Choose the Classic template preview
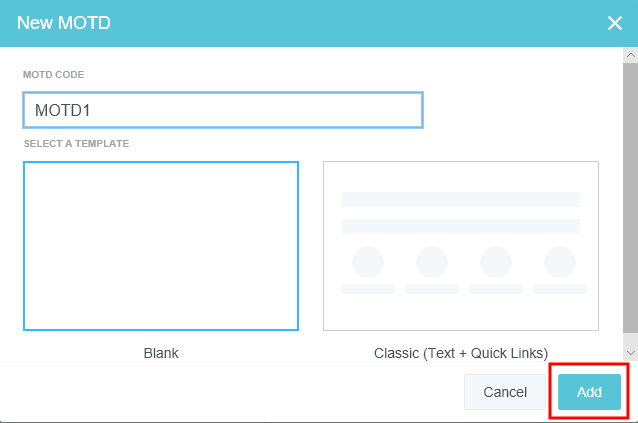 pos(460,246)
